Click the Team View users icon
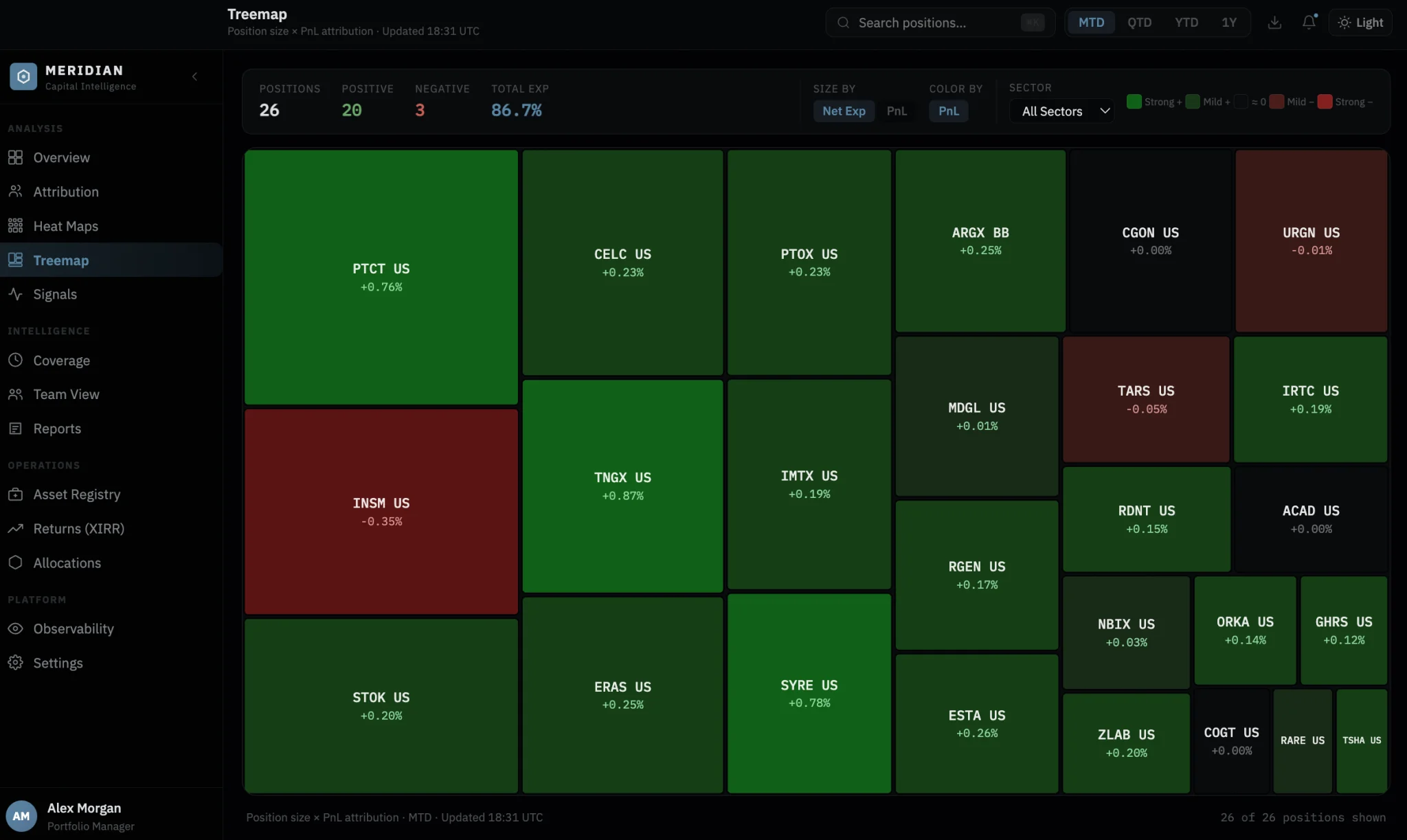The width and height of the screenshot is (1407, 840). click(x=15, y=394)
